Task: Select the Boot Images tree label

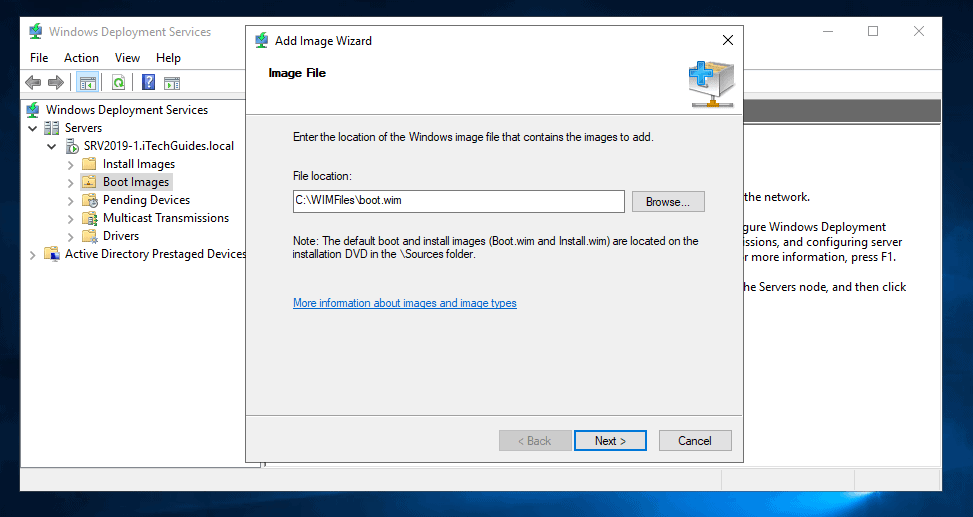Action: click(x=136, y=182)
